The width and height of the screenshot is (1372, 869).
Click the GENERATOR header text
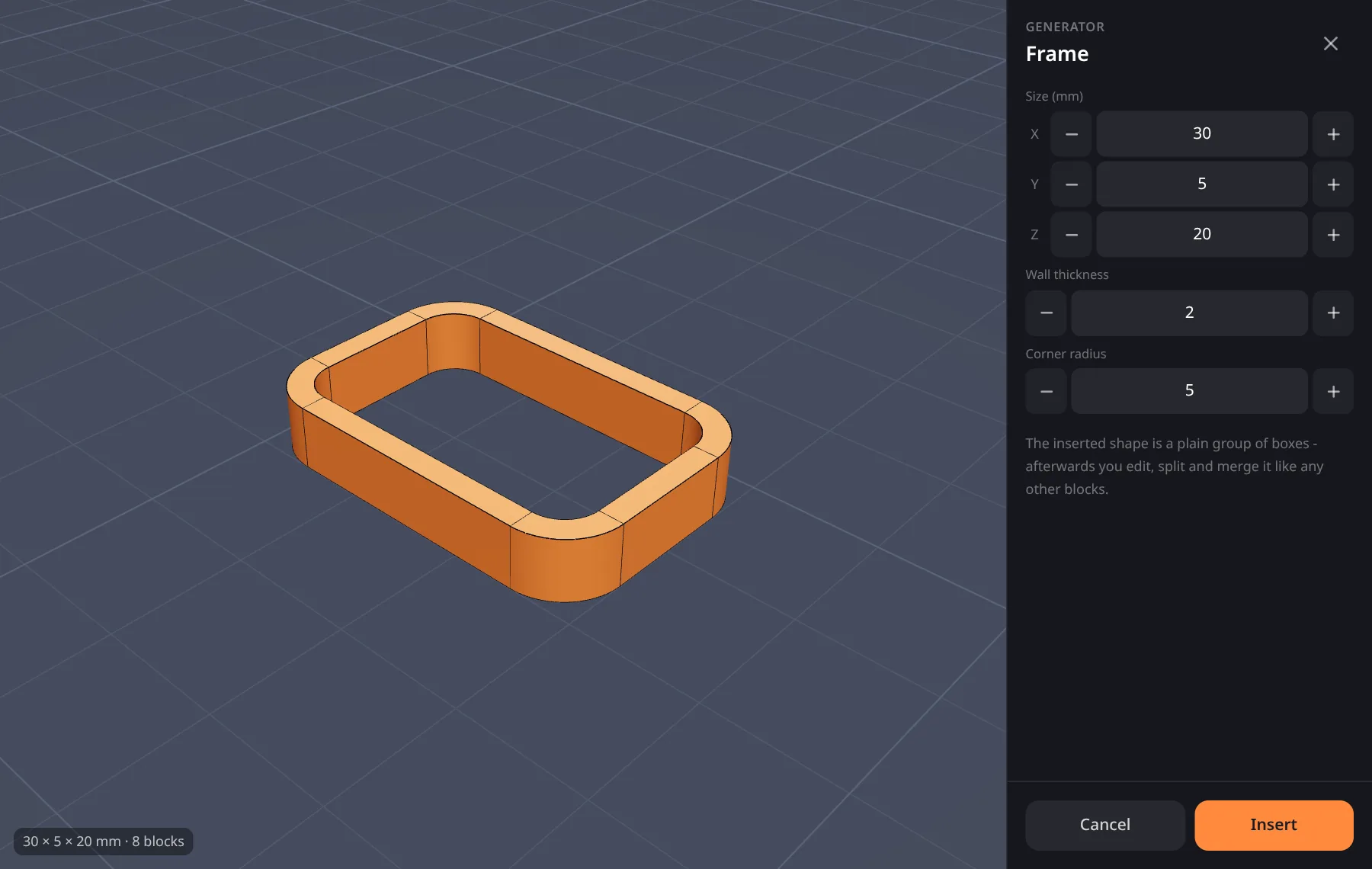coord(1064,27)
